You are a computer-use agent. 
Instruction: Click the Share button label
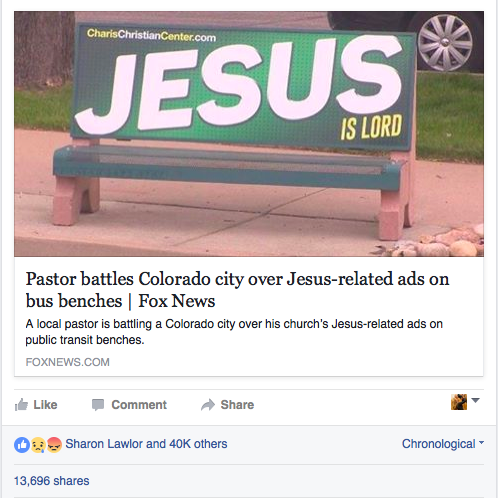[237, 405]
